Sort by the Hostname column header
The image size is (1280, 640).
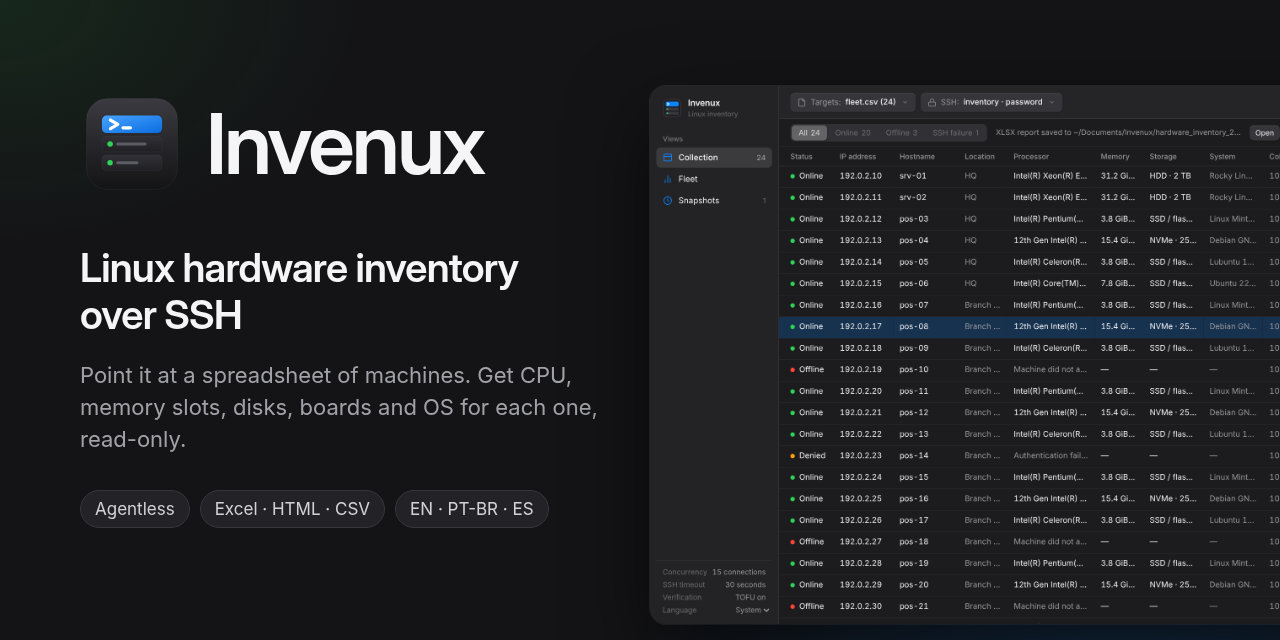[x=917, y=156]
